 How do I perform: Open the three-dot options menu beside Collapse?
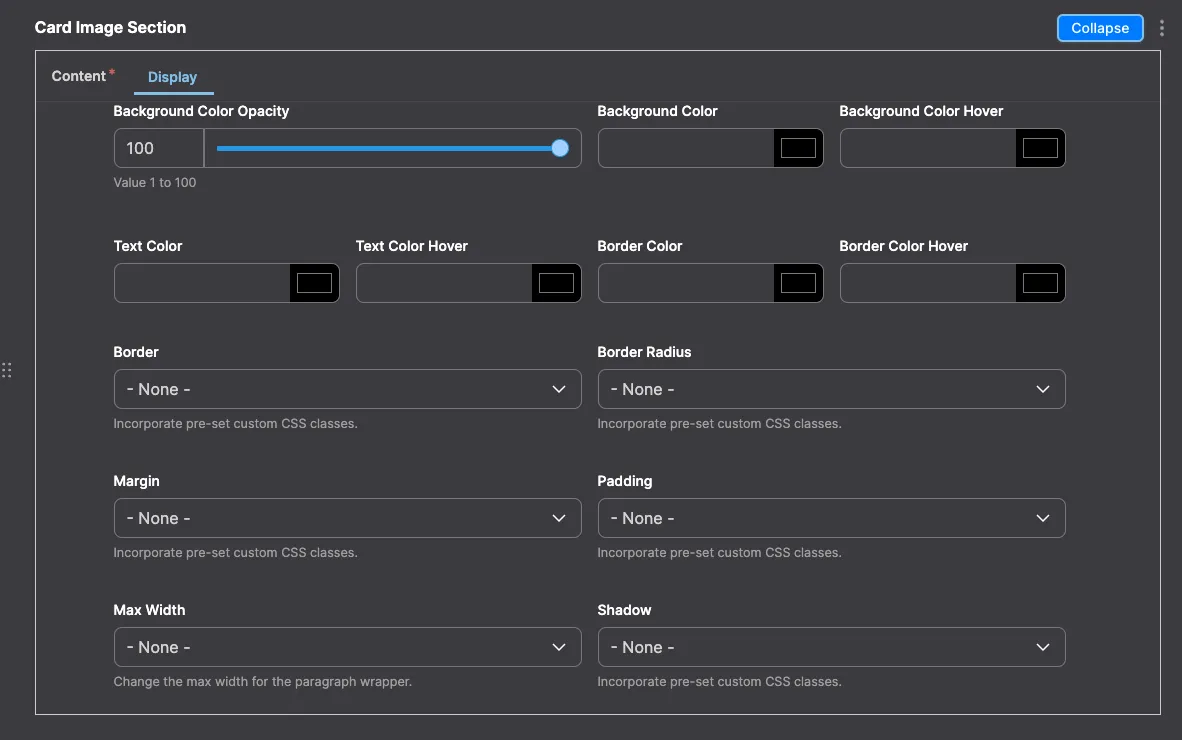pyautogui.click(x=1162, y=28)
